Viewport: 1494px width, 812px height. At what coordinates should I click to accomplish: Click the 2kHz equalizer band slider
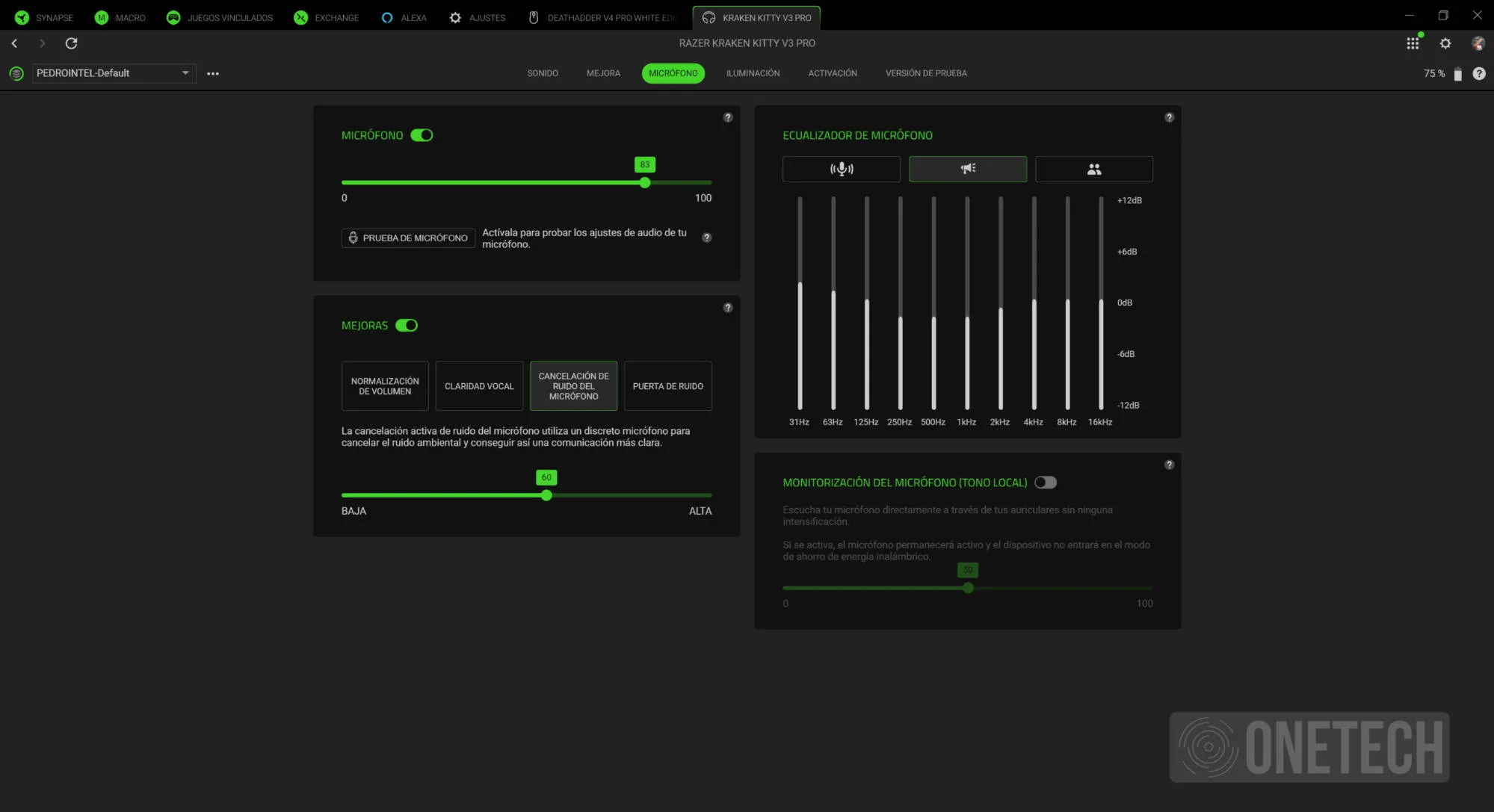pyautogui.click(x=1001, y=303)
